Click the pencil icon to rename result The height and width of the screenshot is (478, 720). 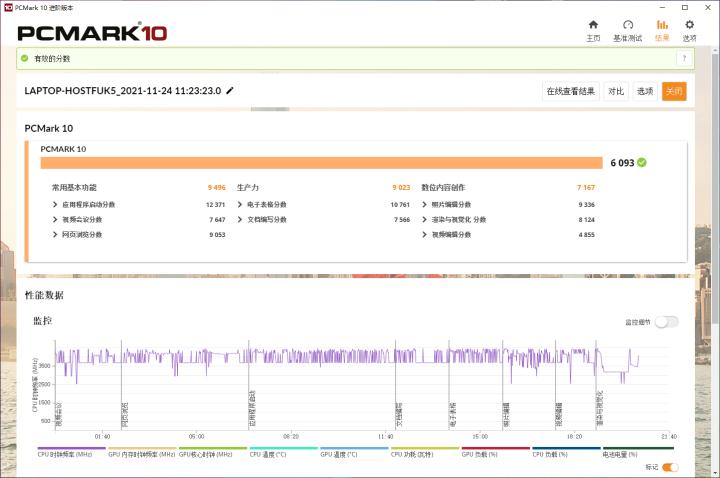tap(230, 90)
